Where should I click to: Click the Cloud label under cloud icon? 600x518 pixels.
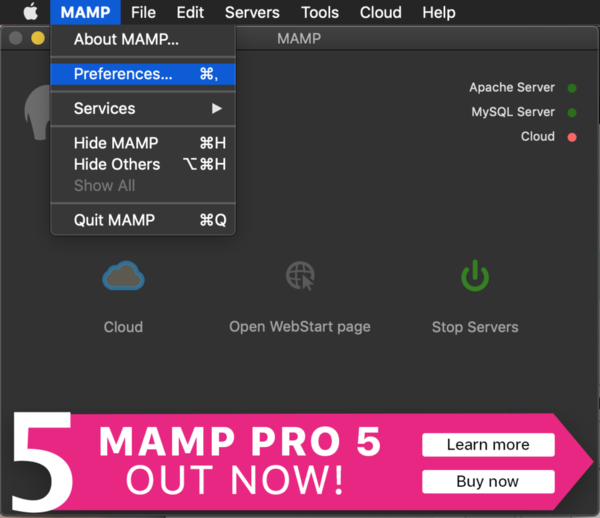click(x=123, y=327)
